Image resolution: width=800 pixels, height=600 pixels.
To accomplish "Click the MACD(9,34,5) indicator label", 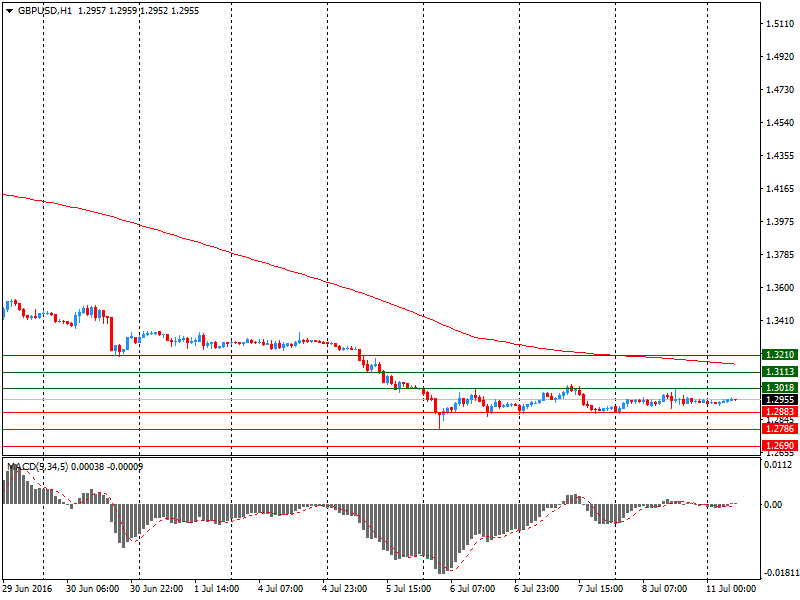I will click(37, 466).
